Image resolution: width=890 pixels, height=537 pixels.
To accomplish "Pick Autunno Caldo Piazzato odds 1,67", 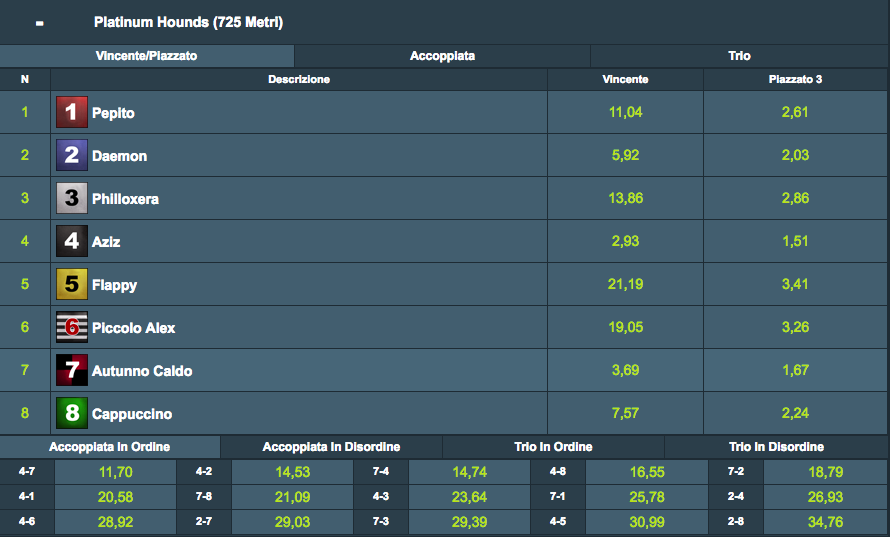I will (795, 370).
